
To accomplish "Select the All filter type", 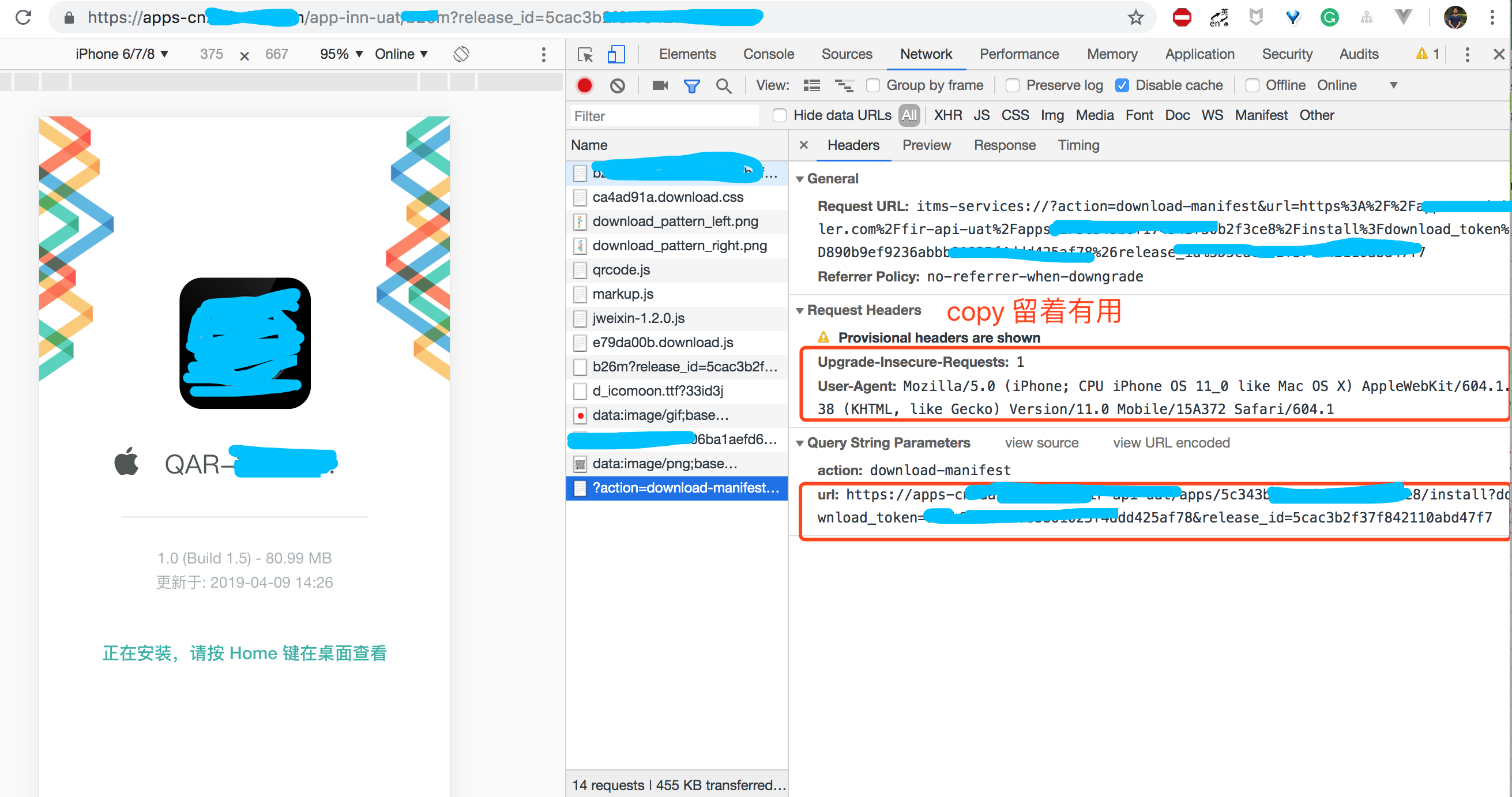I will [909, 115].
